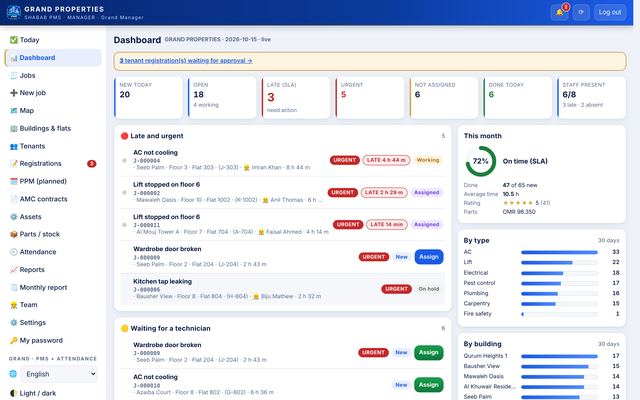Image resolution: width=640 pixels, height=400 pixels.
Task: Open the Attendance page
Action: (x=53, y=252)
